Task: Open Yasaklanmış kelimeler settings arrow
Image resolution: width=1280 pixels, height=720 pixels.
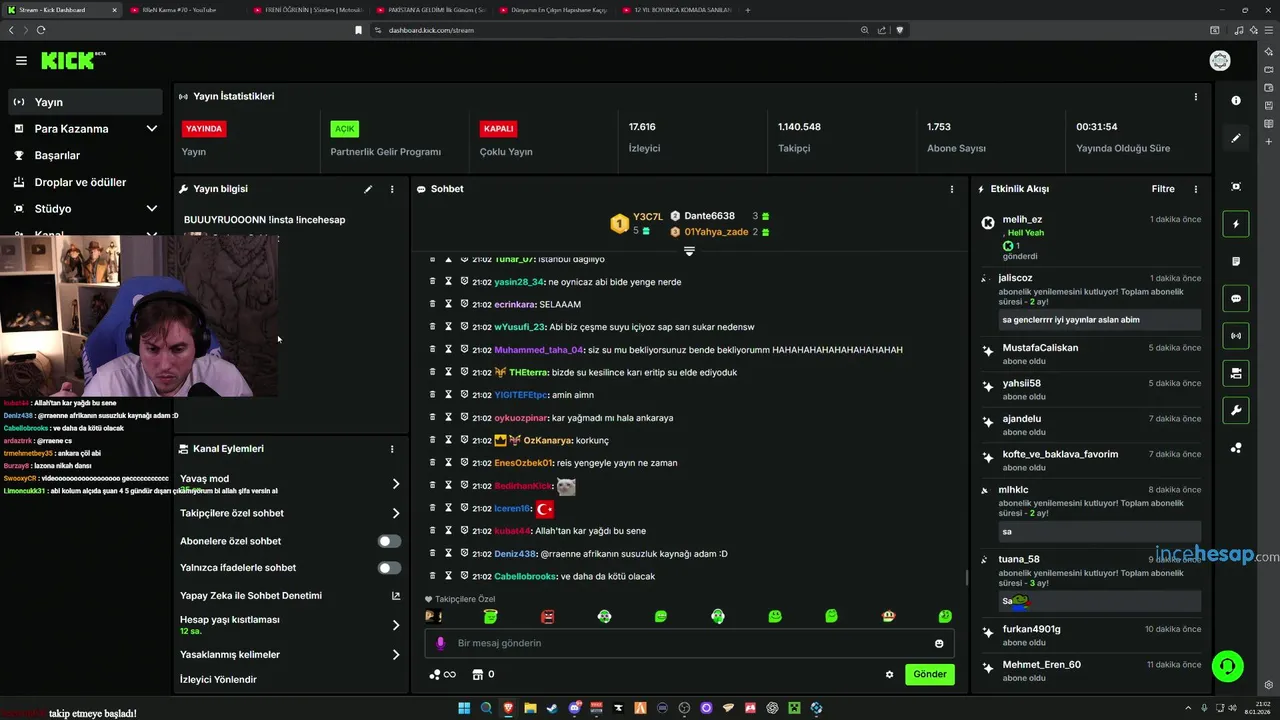Action: [396, 655]
